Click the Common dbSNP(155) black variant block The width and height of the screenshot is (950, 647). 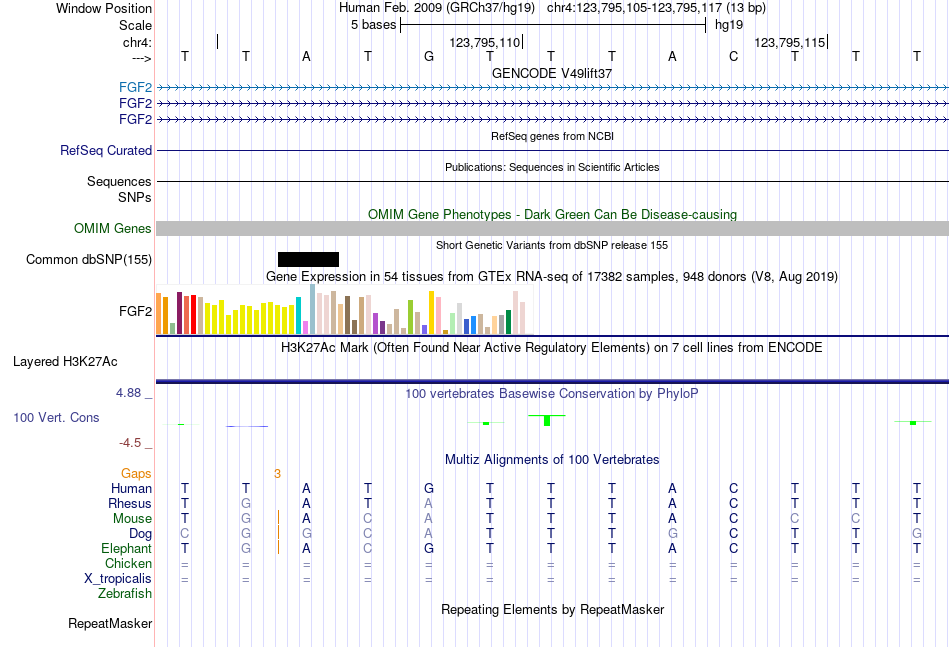coord(308,259)
